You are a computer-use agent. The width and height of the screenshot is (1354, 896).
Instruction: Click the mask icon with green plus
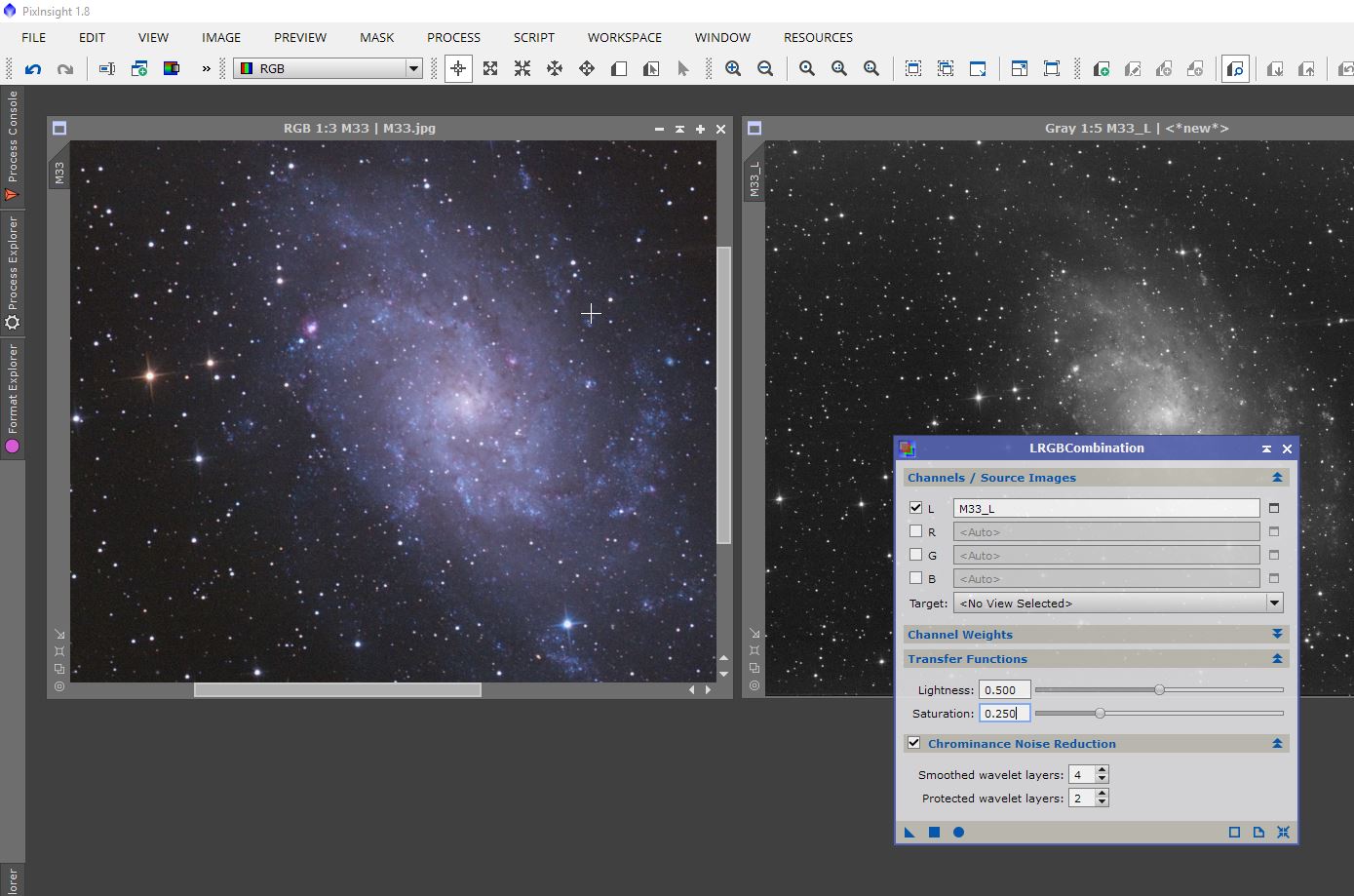[x=1102, y=68]
